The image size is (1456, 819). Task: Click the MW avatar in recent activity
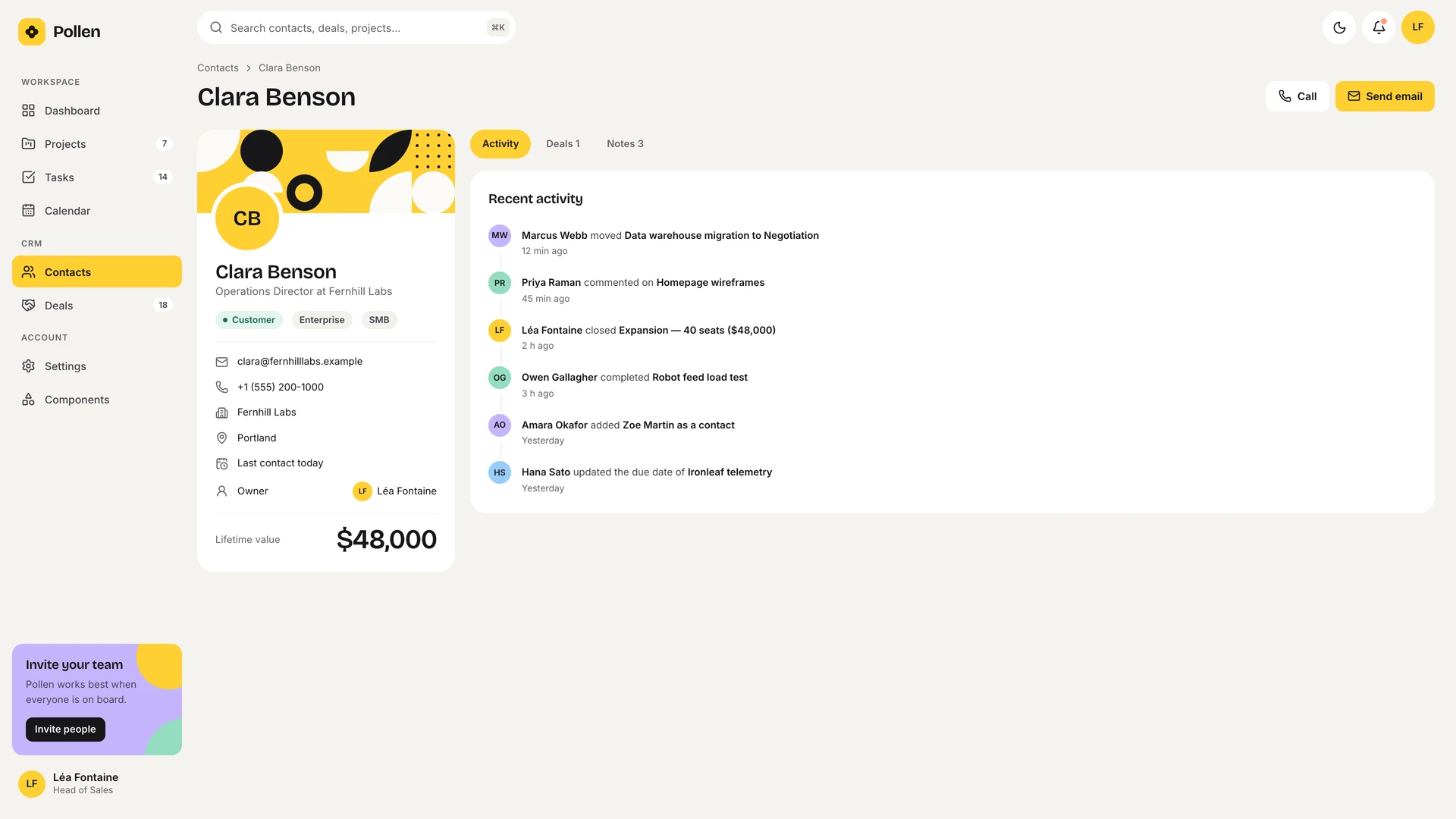500,236
